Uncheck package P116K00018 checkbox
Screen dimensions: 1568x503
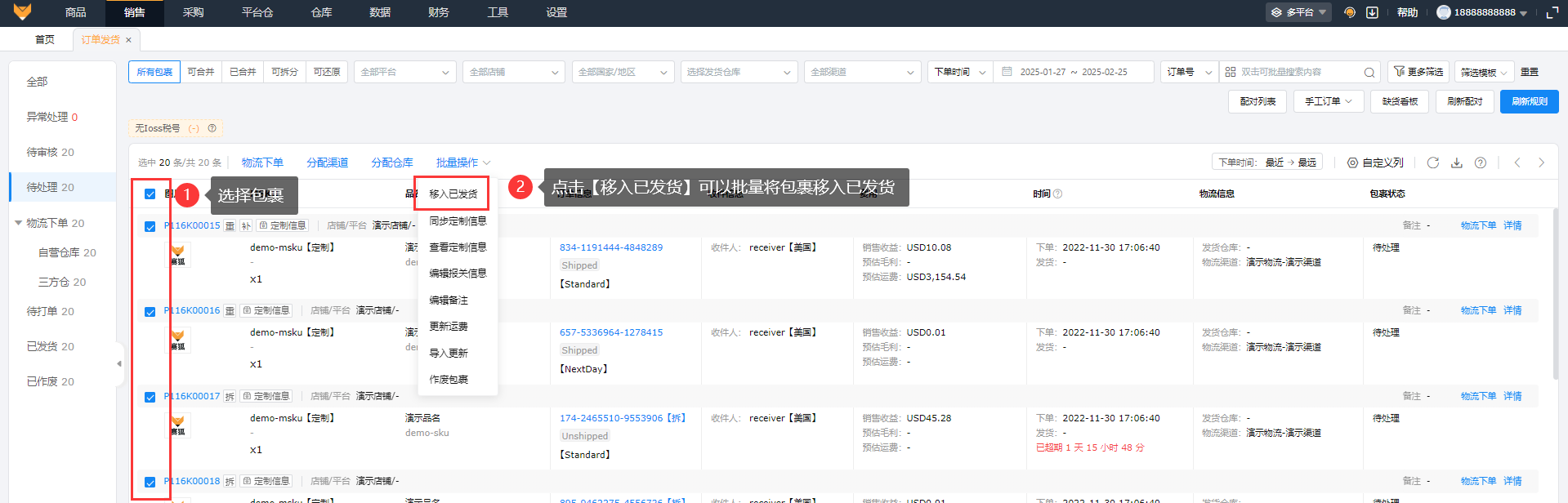pyautogui.click(x=150, y=482)
